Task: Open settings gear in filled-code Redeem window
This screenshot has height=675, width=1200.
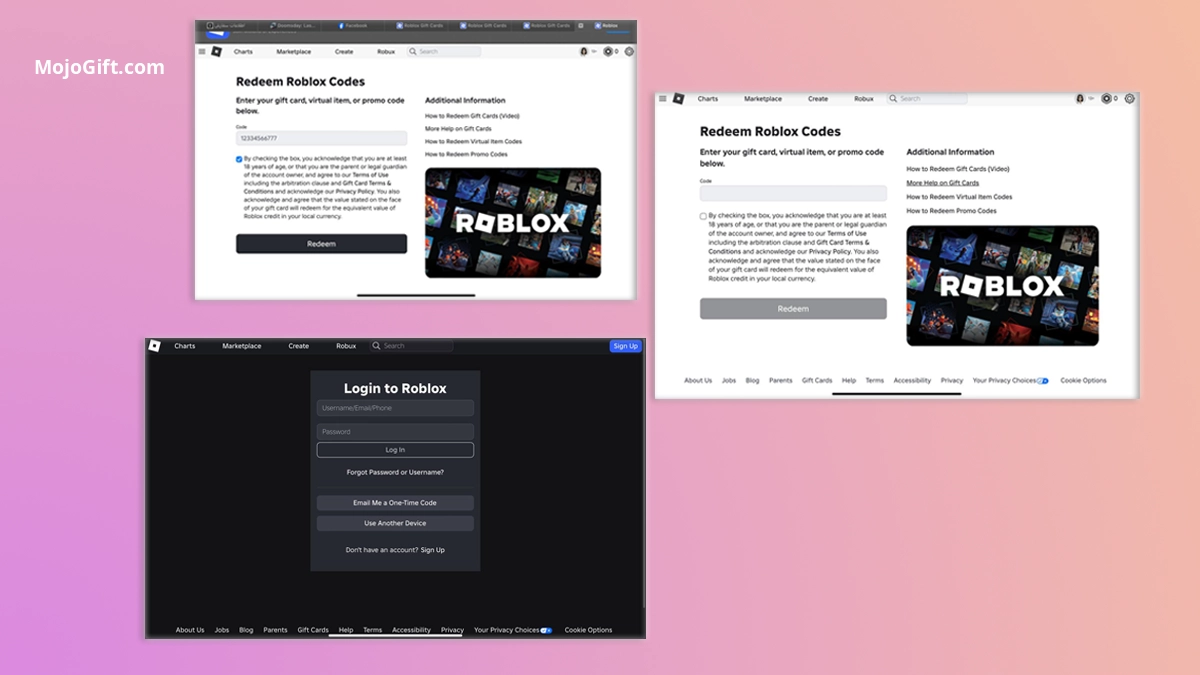Action: pyautogui.click(x=629, y=51)
